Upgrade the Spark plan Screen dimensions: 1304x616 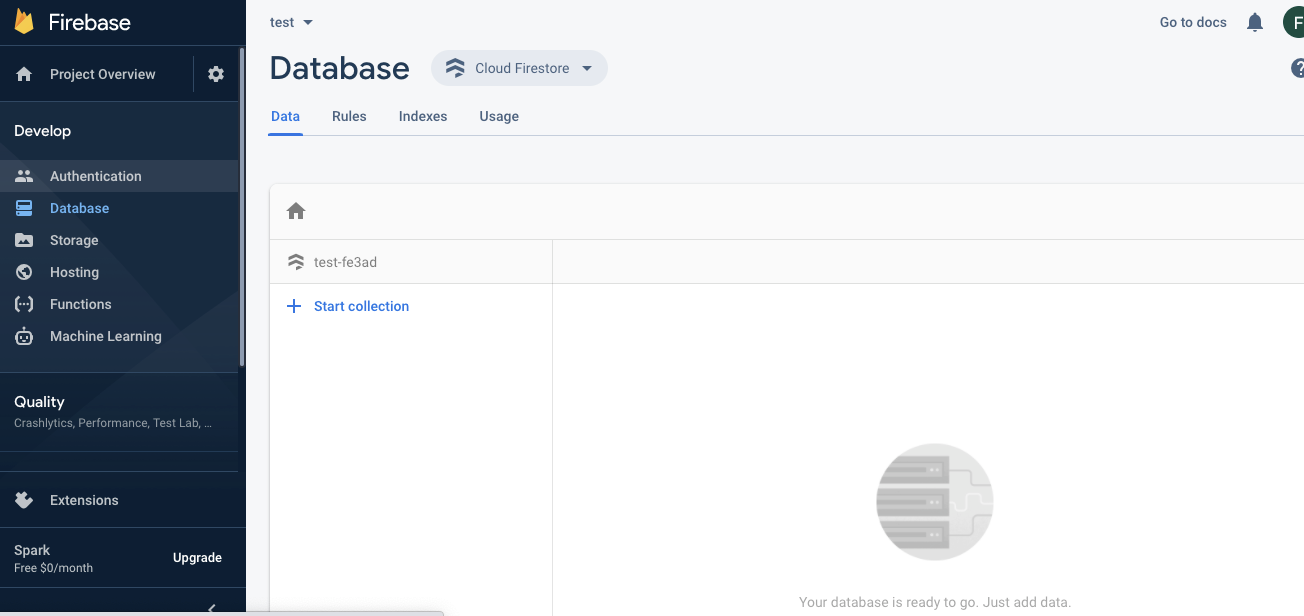coord(197,558)
